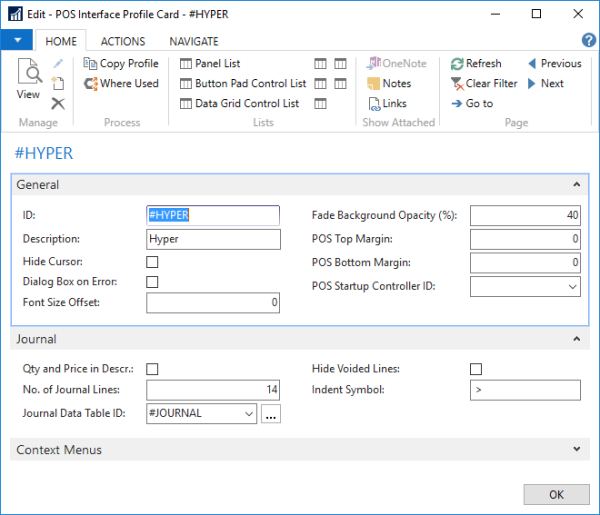Click the Description input field
Viewport: 600px width, 515px height.
(x=213, y=240)
